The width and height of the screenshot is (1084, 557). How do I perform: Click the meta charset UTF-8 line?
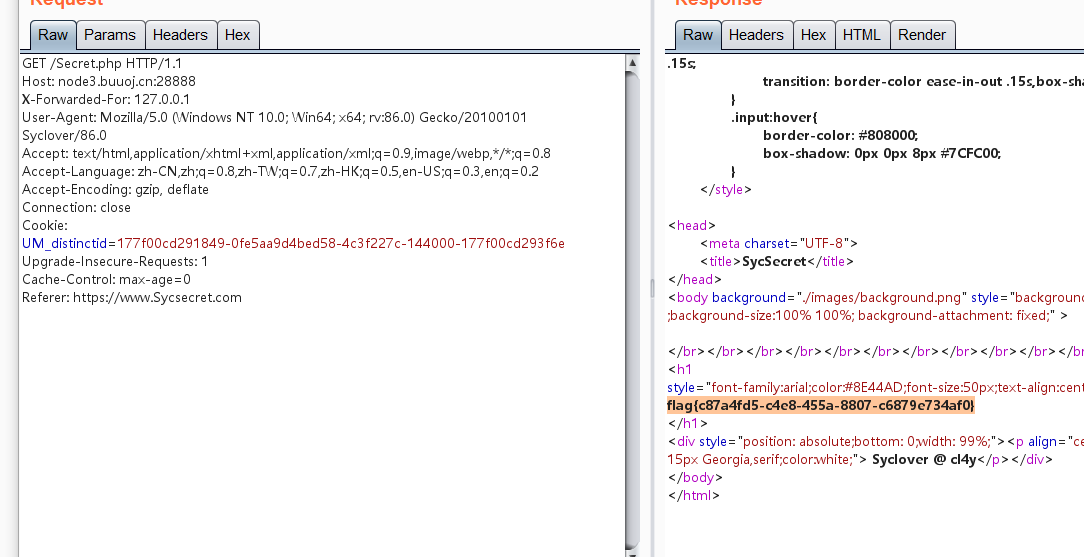click(x=779, y=243)
